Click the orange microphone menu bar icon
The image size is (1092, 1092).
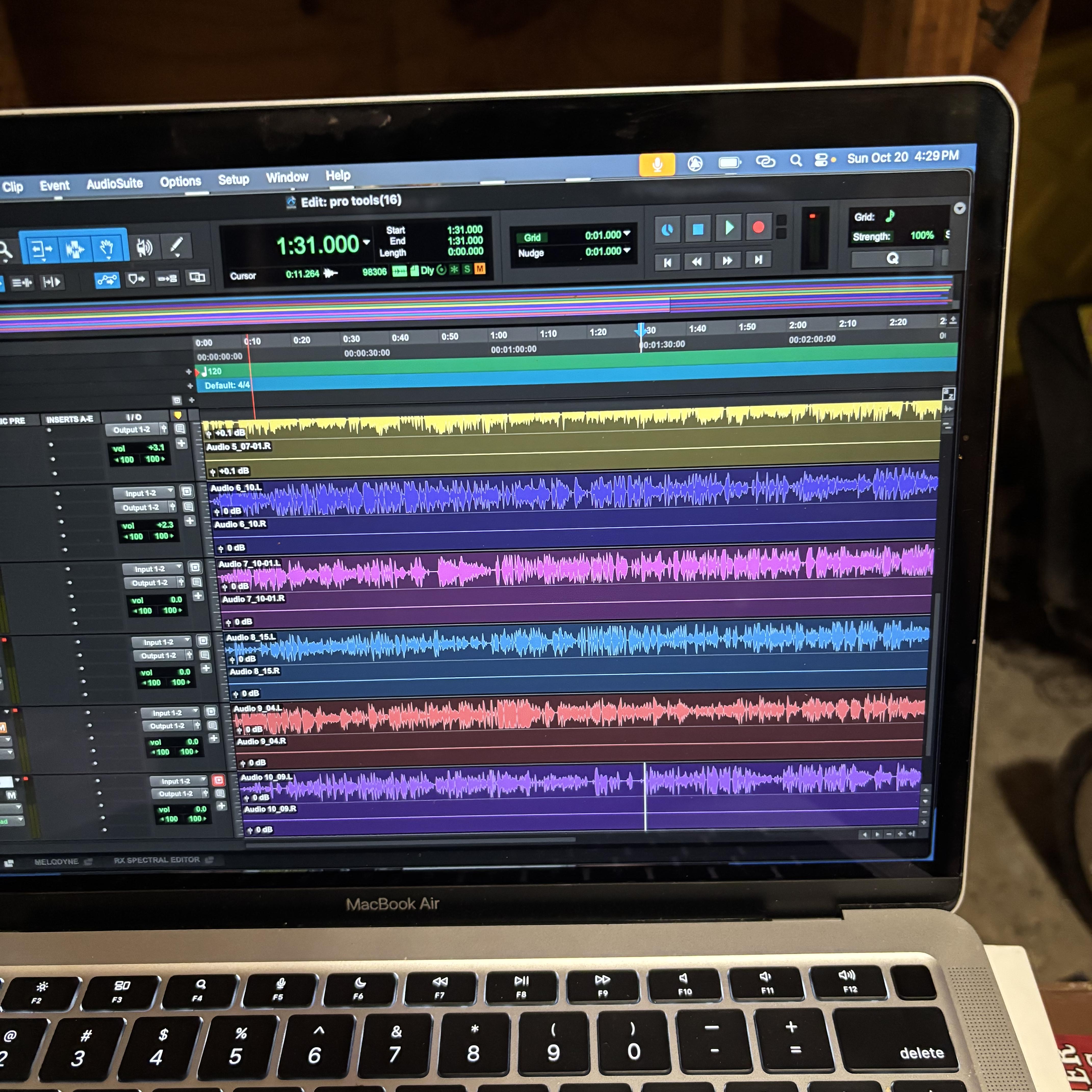[x=657, y=164]
